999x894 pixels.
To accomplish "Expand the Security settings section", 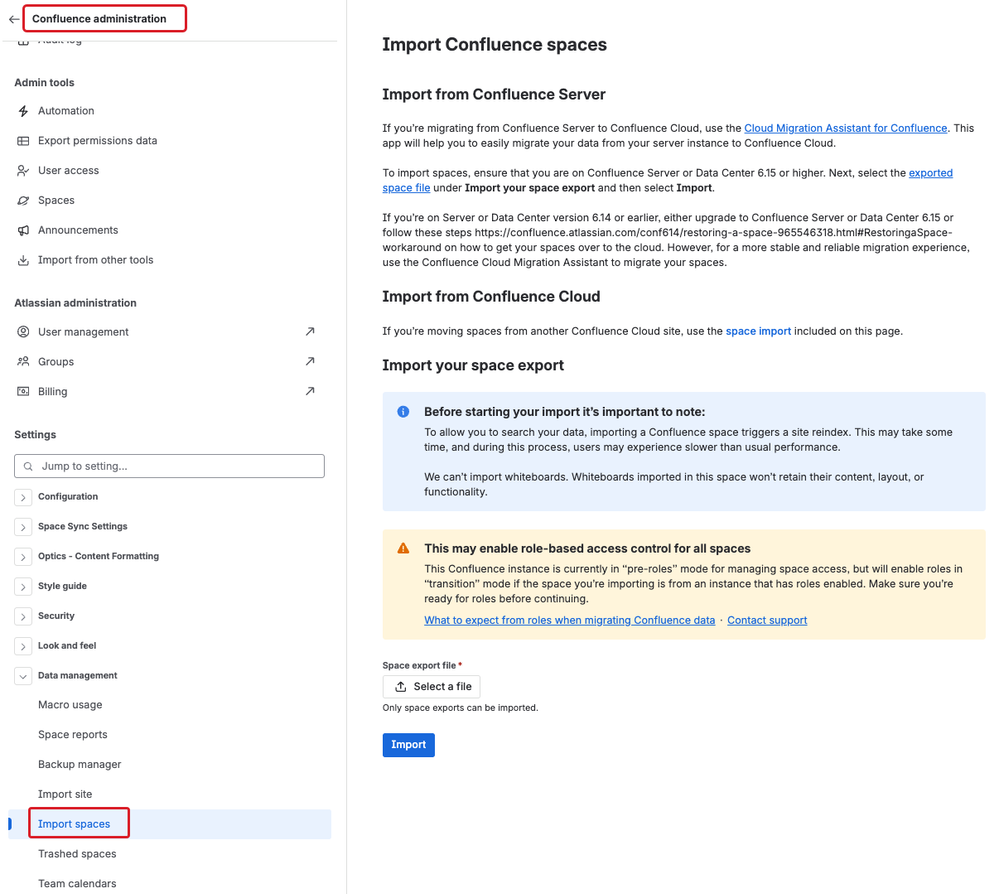I will (23, 617).
